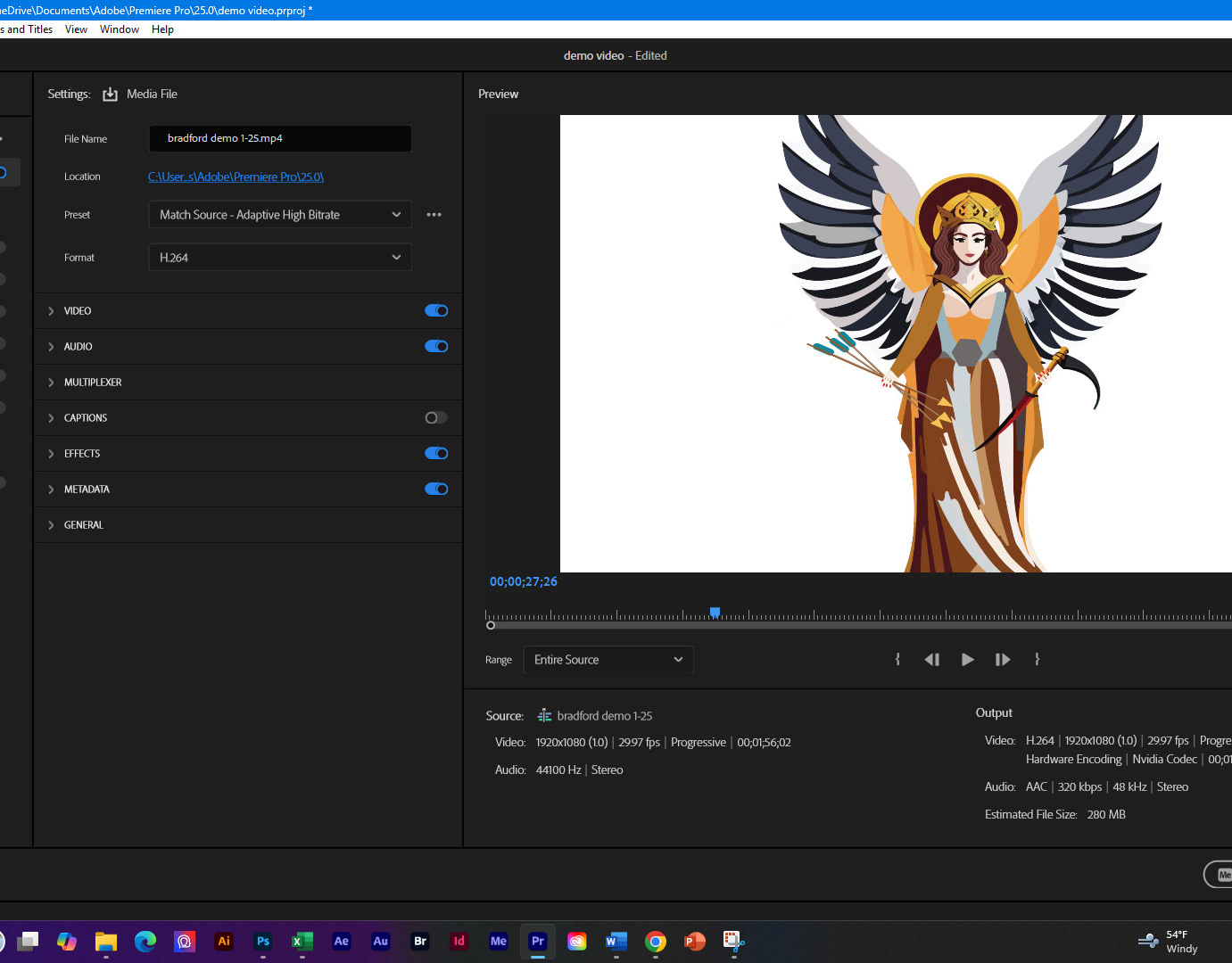Open Adobe Illustrator from the taskbar
Viewport: 1232px width, 963px height.
224,942
